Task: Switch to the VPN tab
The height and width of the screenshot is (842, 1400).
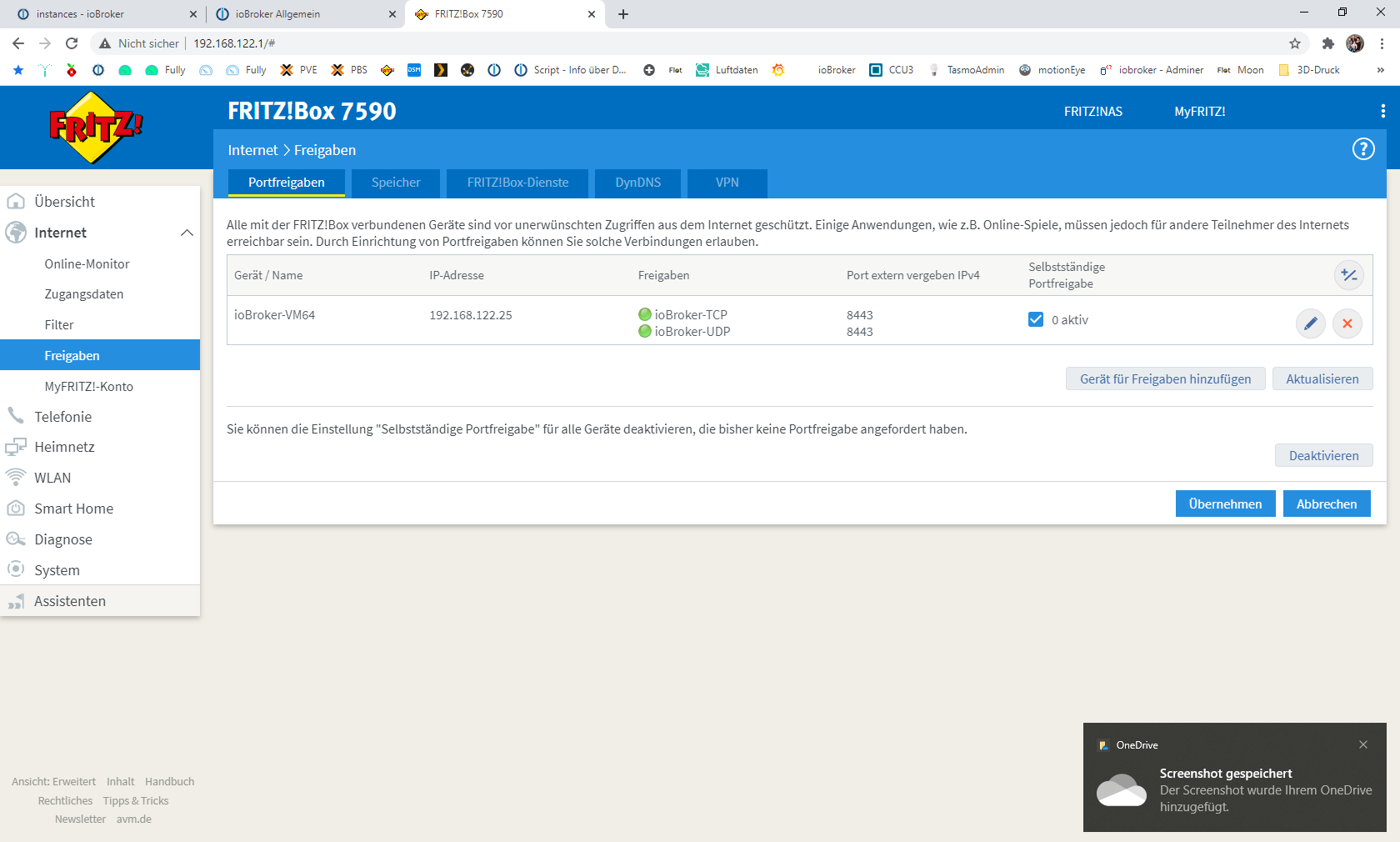Action: [727, 183]
